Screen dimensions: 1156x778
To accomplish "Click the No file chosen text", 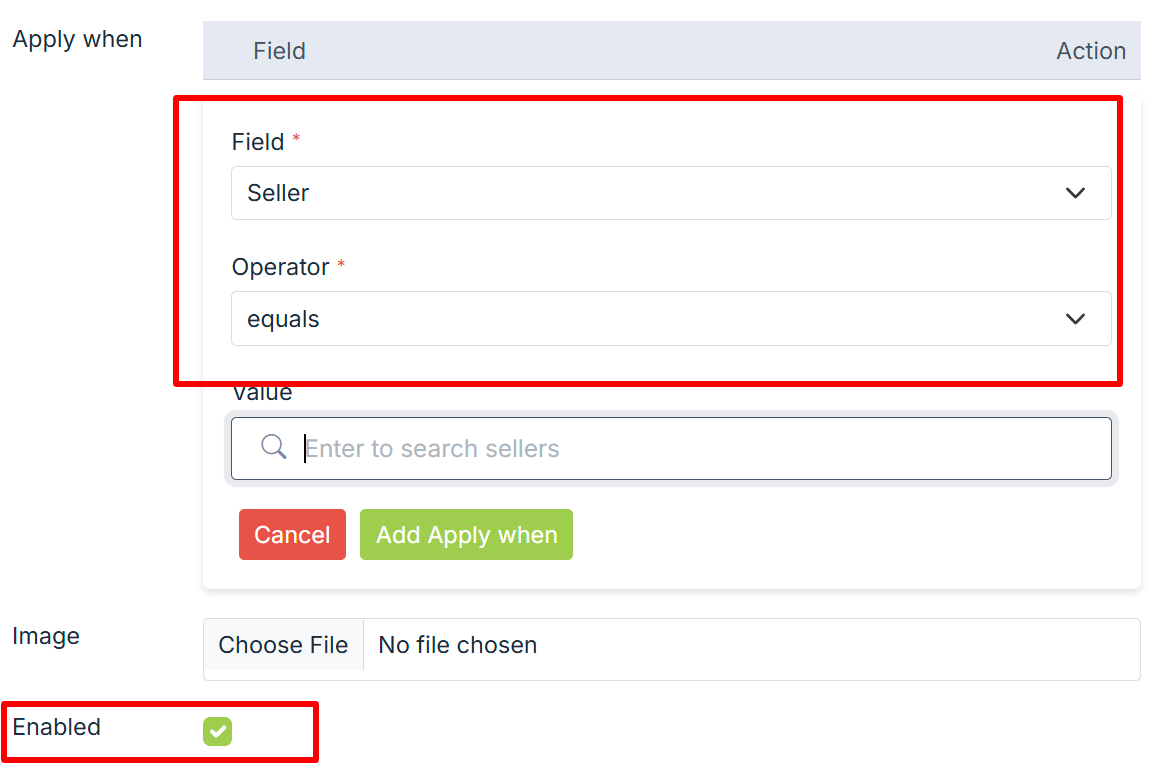I will click(x=457, y=645).
